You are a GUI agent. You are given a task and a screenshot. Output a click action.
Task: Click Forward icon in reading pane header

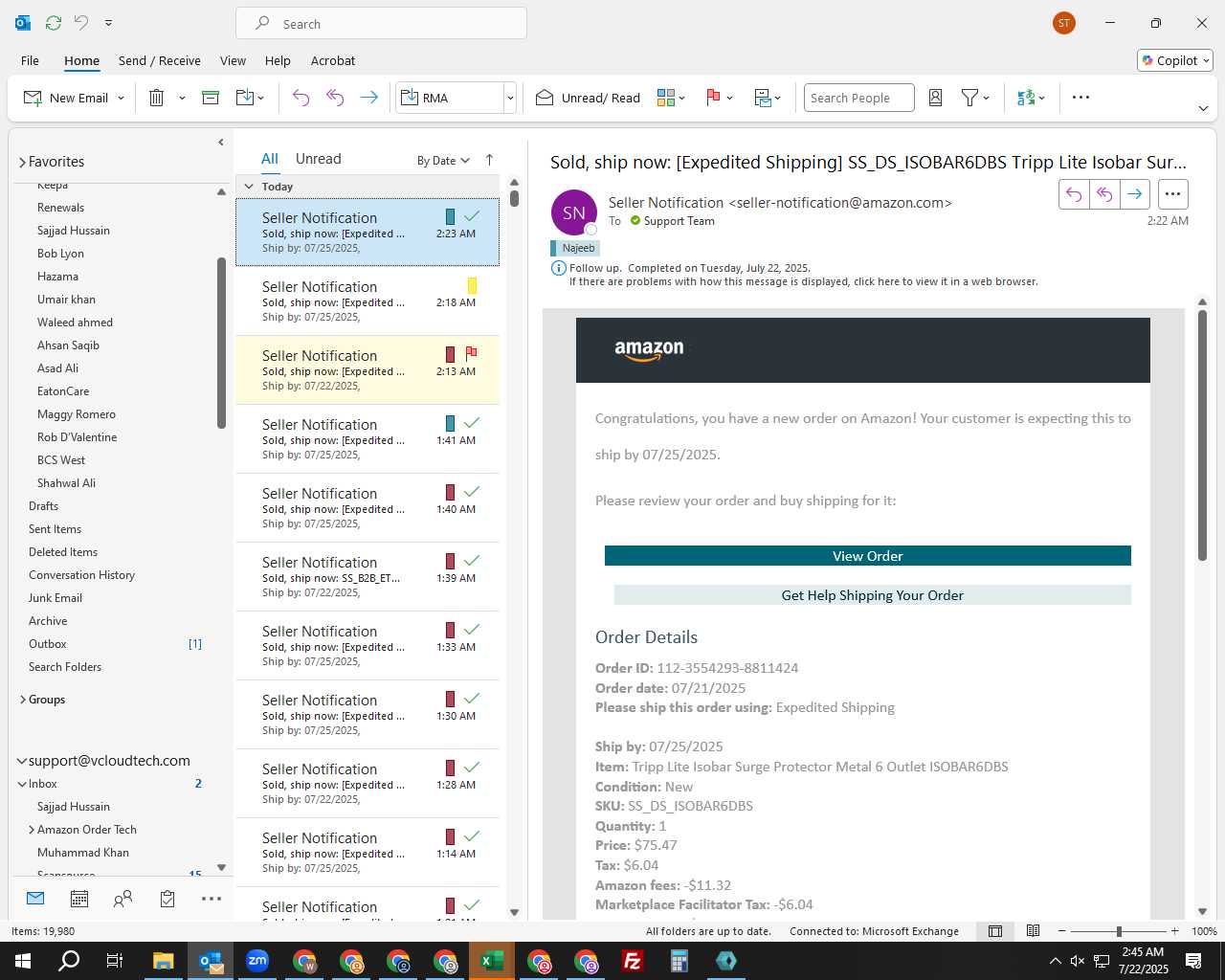coord(1134,194)
